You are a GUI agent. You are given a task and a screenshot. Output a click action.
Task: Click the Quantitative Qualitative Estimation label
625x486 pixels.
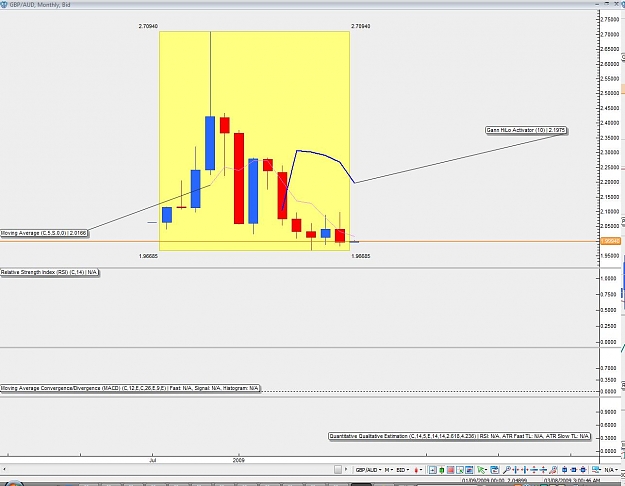point(459,436)
